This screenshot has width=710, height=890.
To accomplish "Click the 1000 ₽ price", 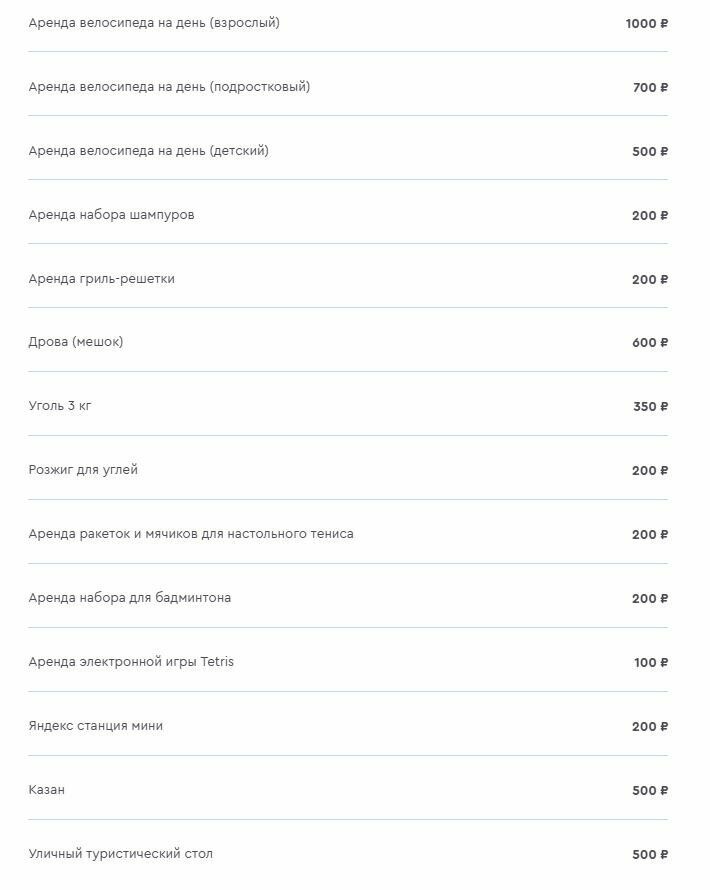I will (646, 24).
